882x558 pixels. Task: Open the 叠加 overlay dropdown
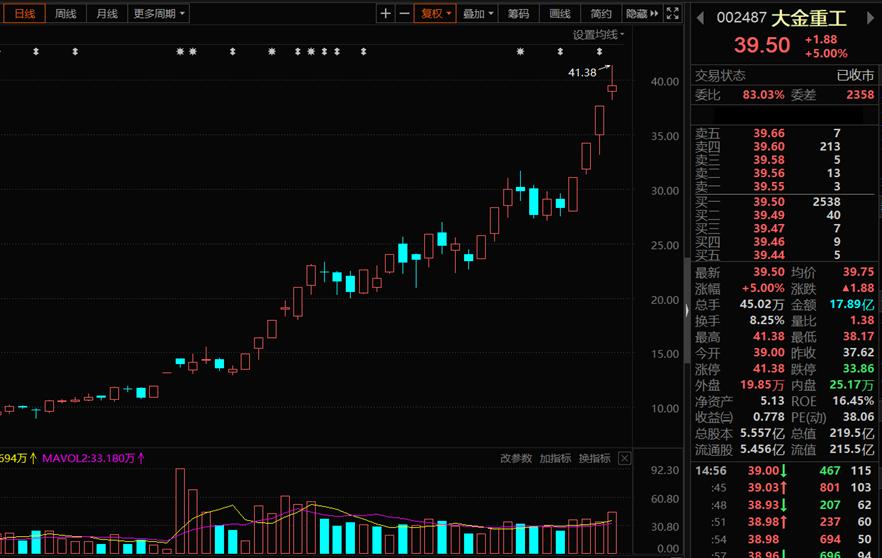click(478, 14)
